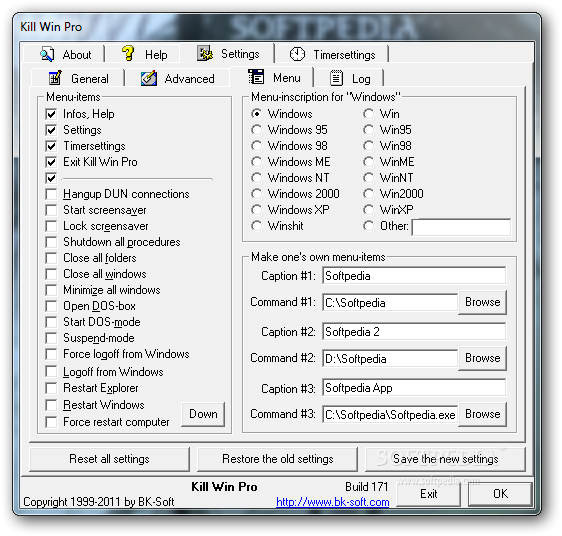Image resolution: width=562 pixels, height=536 pixels.
Task: Select the Windows ME inscription
Action: pyautogui.click(x=256, y=162)
